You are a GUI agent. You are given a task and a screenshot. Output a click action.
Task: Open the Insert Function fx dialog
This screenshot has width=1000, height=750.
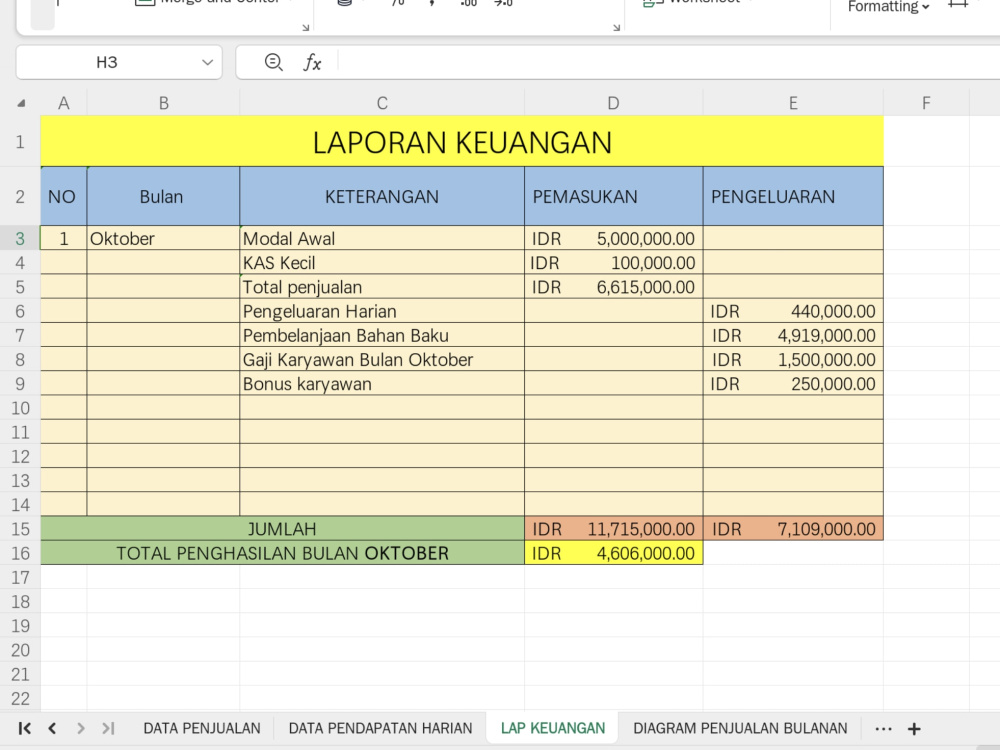(312, 62)
